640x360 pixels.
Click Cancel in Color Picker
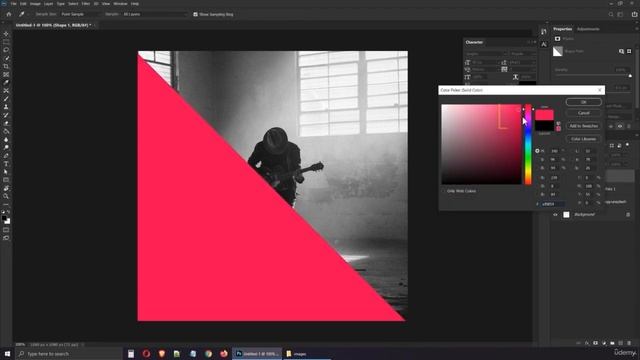click(x=584, y=113)
